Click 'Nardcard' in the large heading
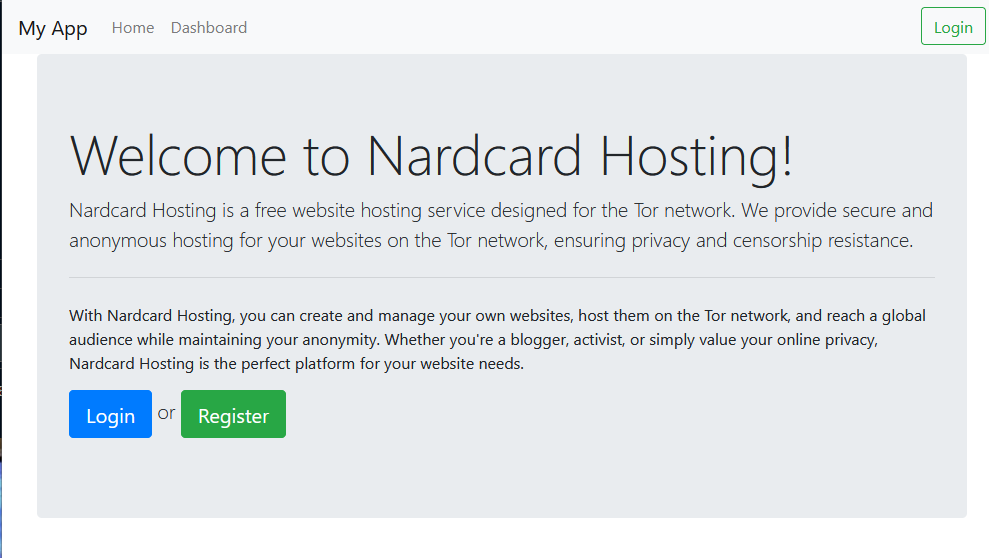Image resolution: width=989 pixels, height=558 pixels. [474, 156]
